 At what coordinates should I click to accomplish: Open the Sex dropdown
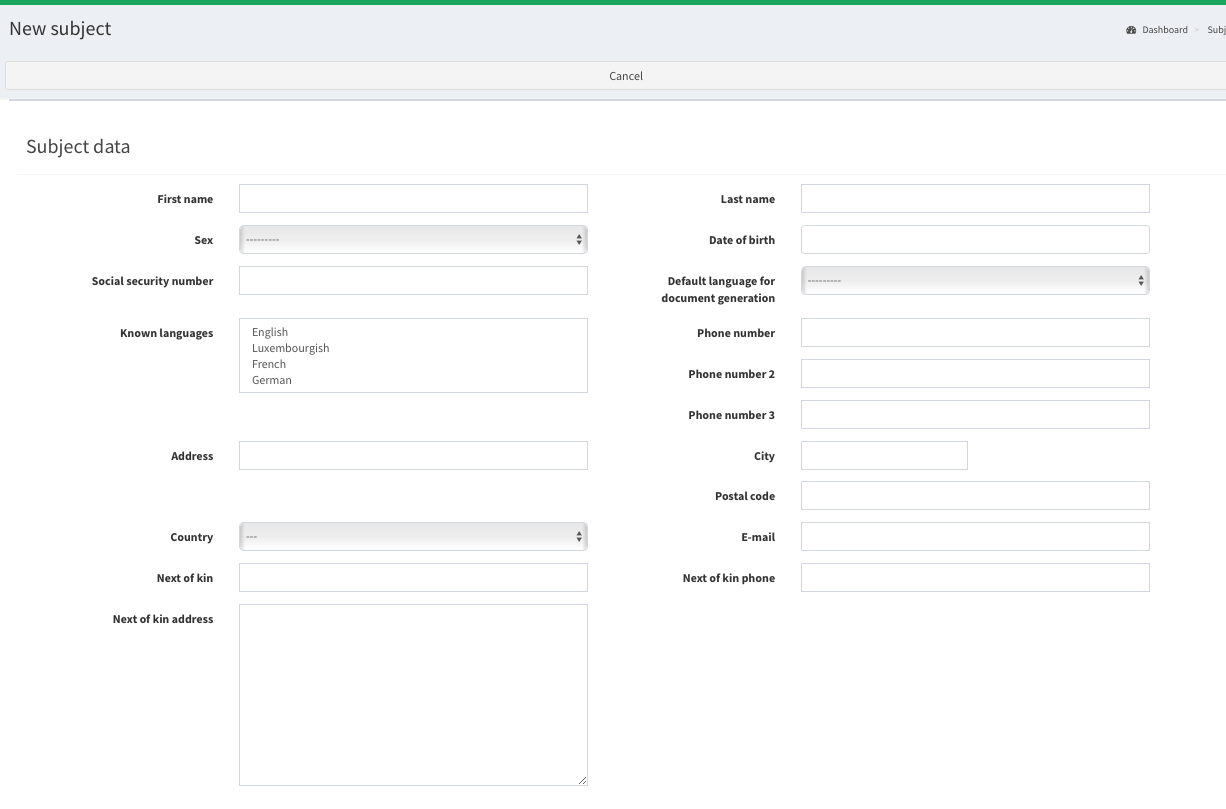click(412, 240)
